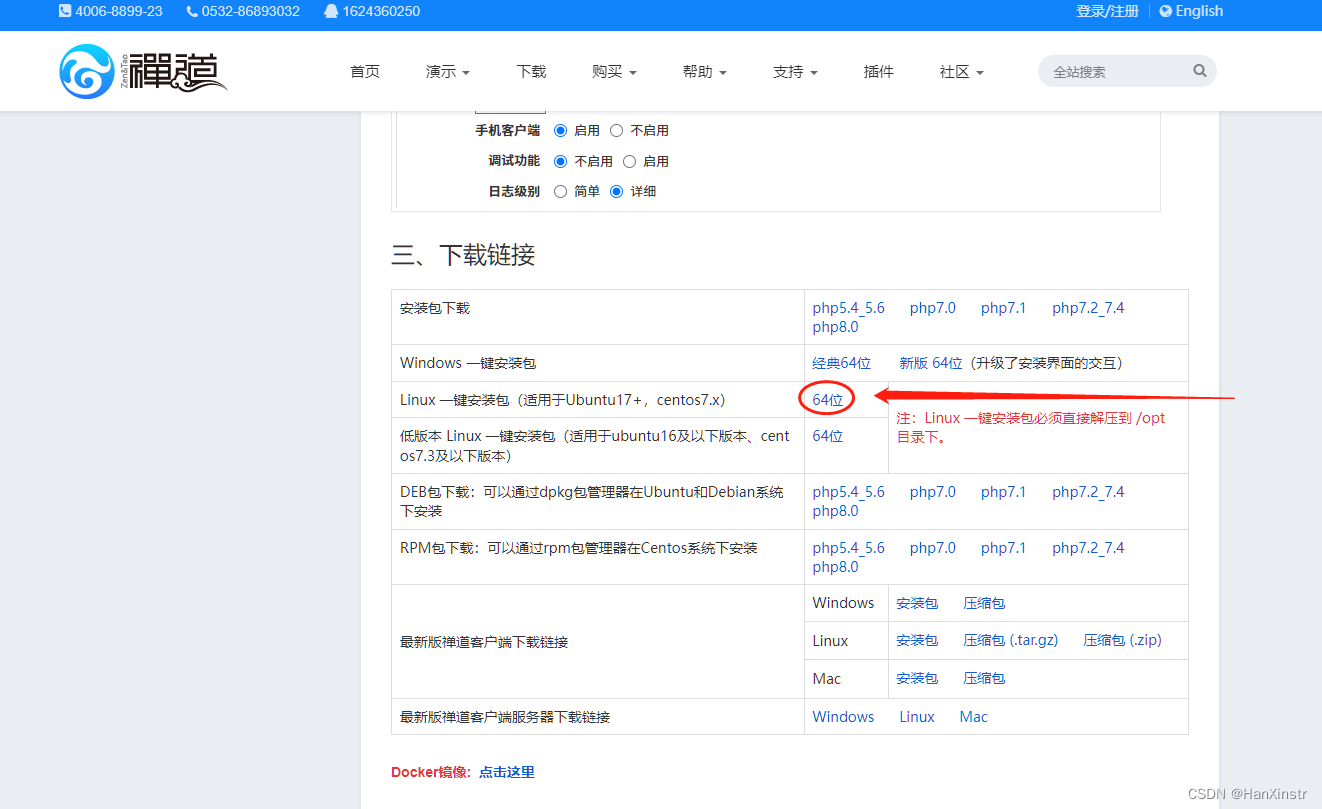
Task: Download RPM包 php7.2_7.4 link
Action: (1088, 548)
